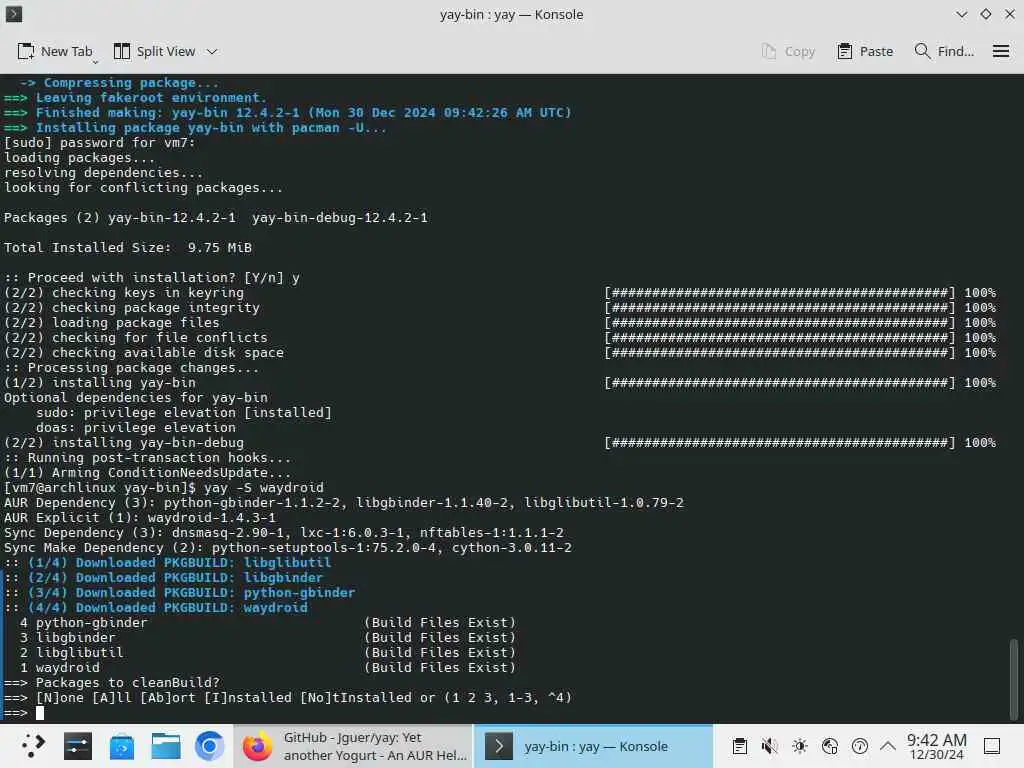Click the '[sudo] password for vm7:' line
1024x768 pixels.
pyautogui.click(x=99, y=142)
